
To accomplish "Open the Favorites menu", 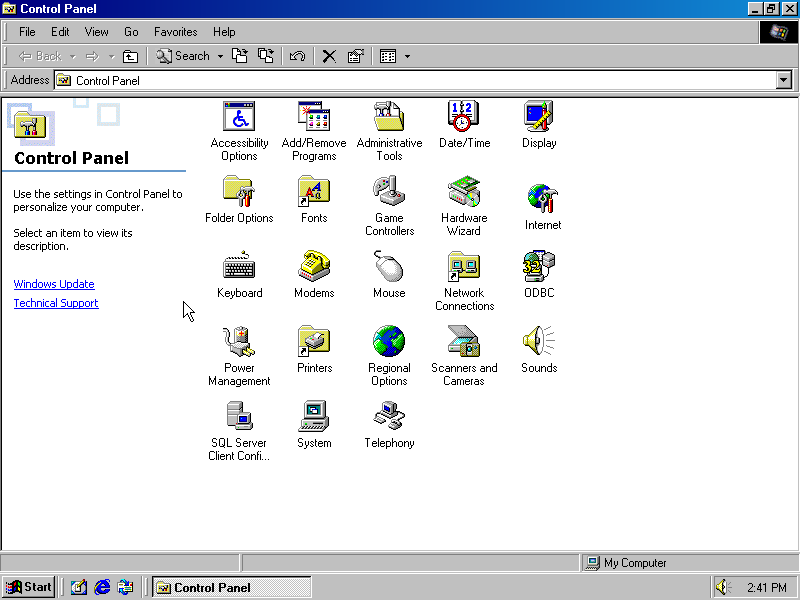I will (x=175, y=32).
